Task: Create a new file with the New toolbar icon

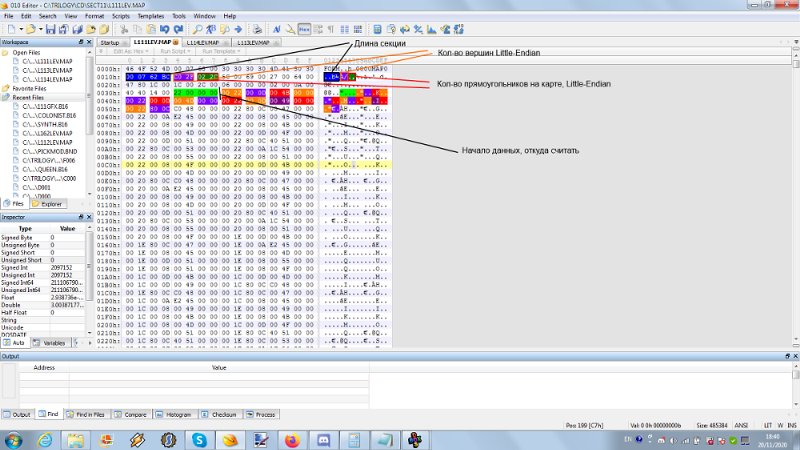Action: point(11,29)
